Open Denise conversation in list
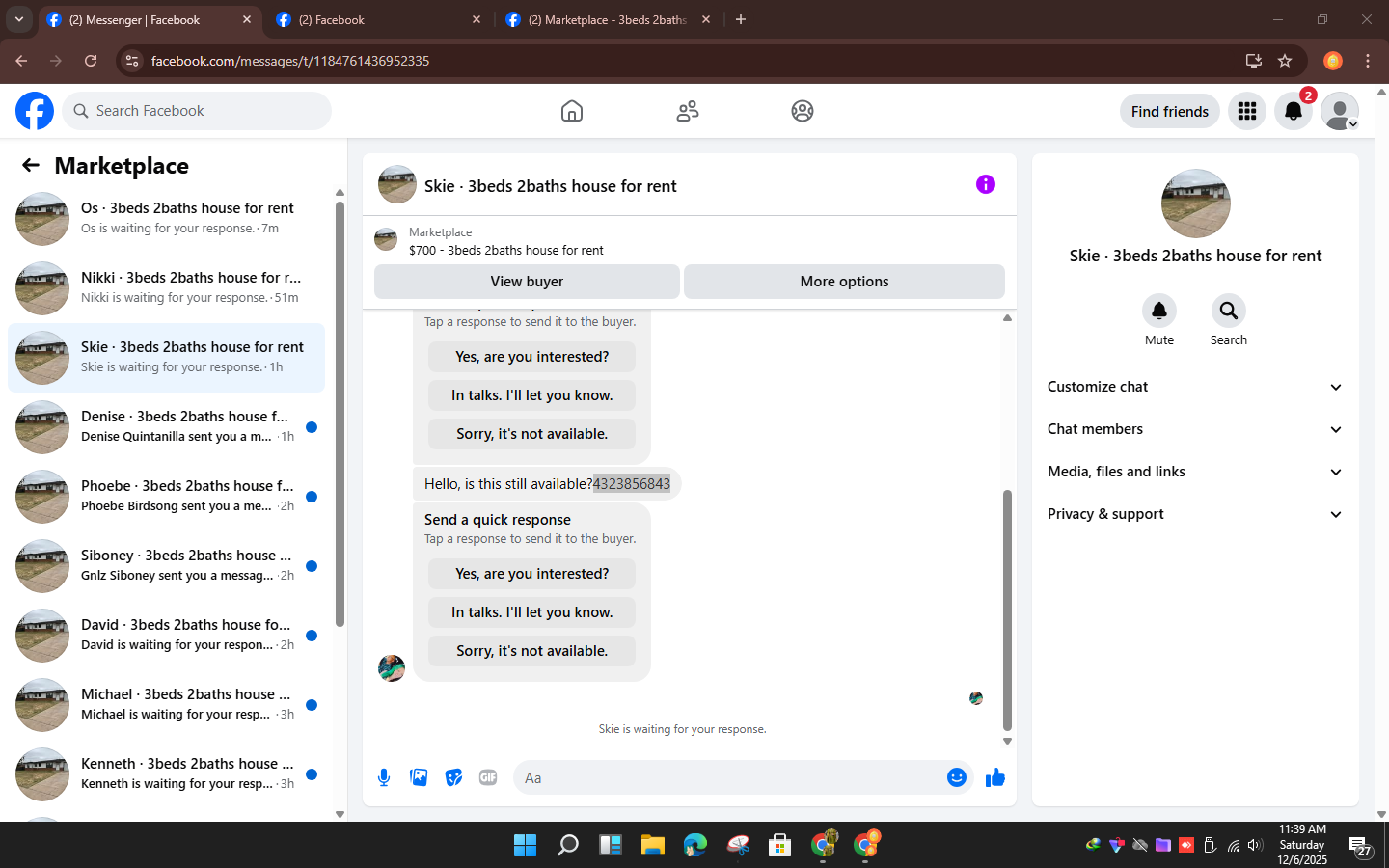Image resolution: width=1389 pixels, height=868 pixels. point(166,427)
